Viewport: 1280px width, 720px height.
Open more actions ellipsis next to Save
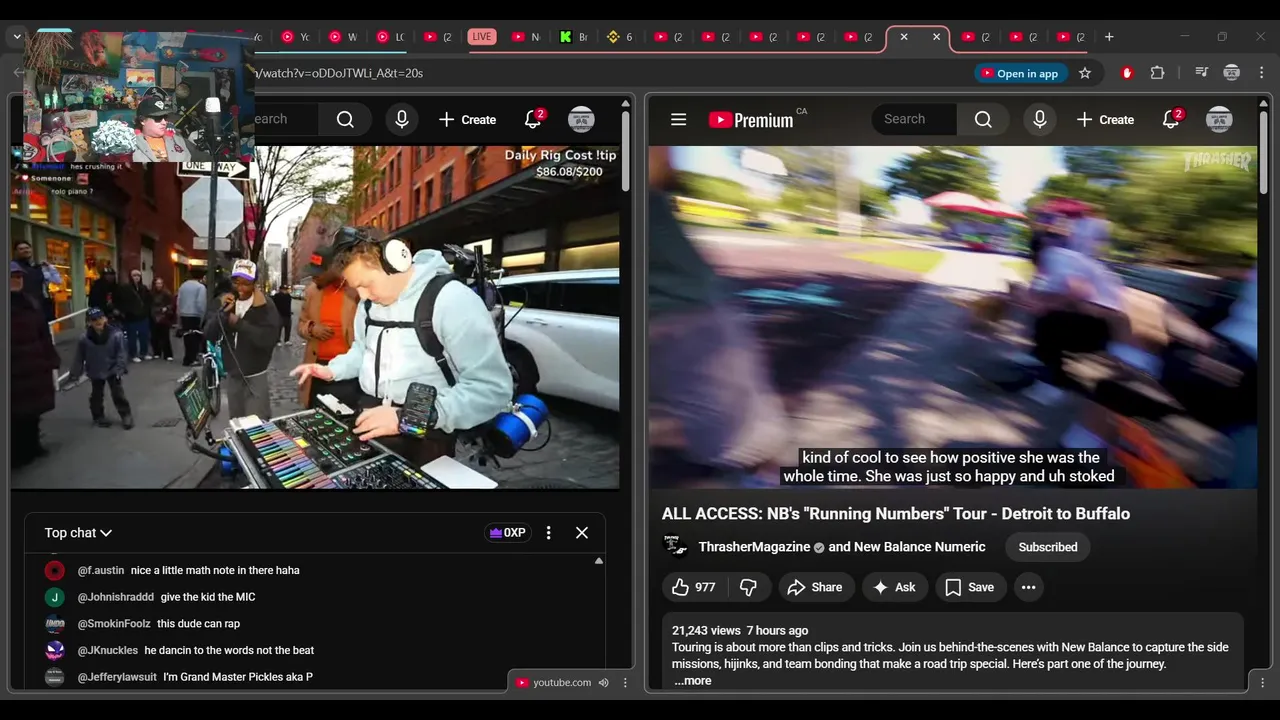pyautogui.click(x=1028, y=588)
